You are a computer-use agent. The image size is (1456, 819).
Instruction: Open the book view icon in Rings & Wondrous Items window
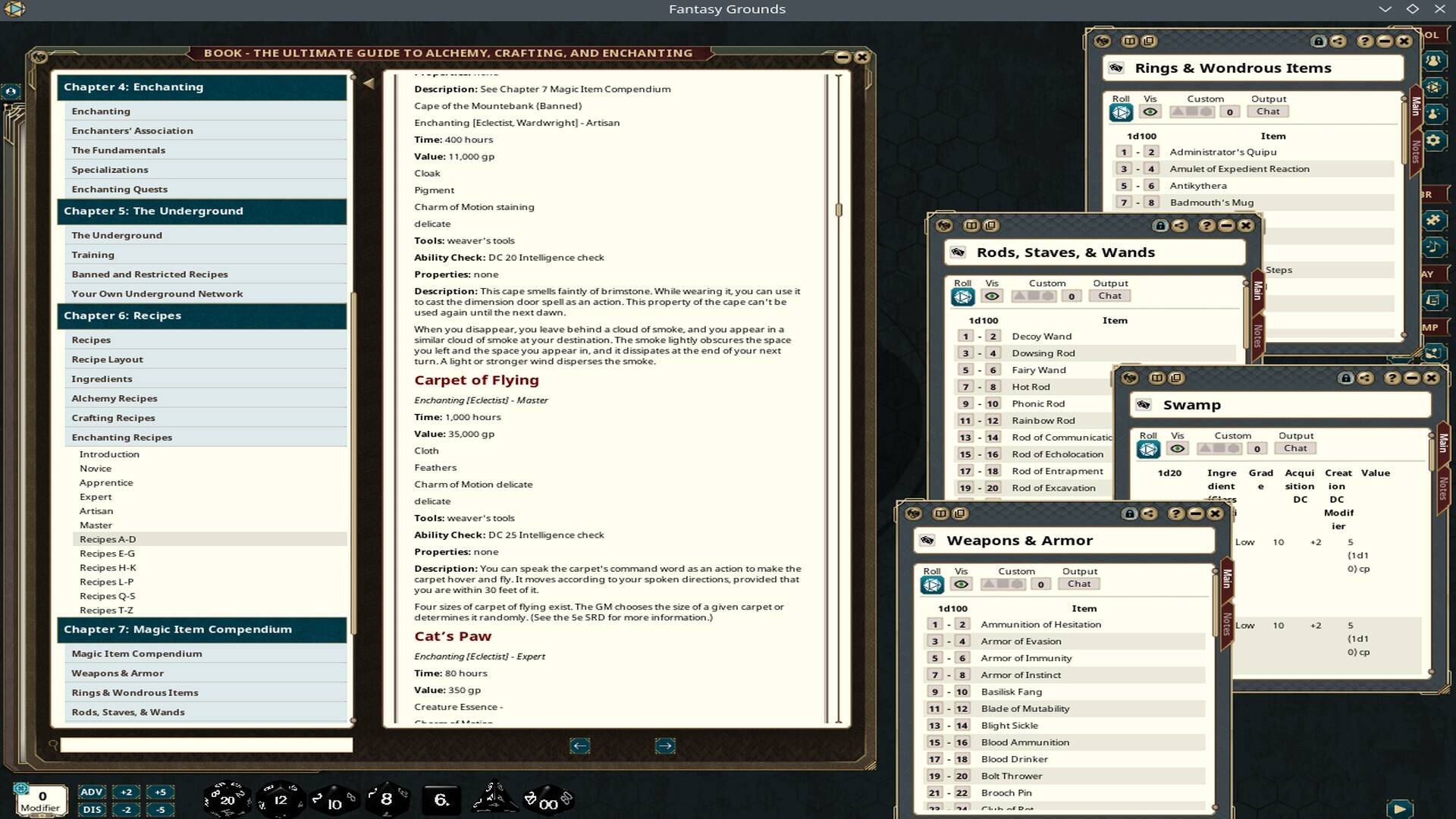click(x=1129, y=41)
